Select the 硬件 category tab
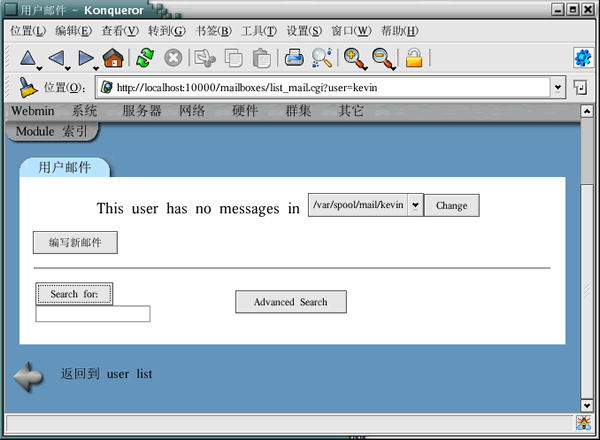 point(245,111)
